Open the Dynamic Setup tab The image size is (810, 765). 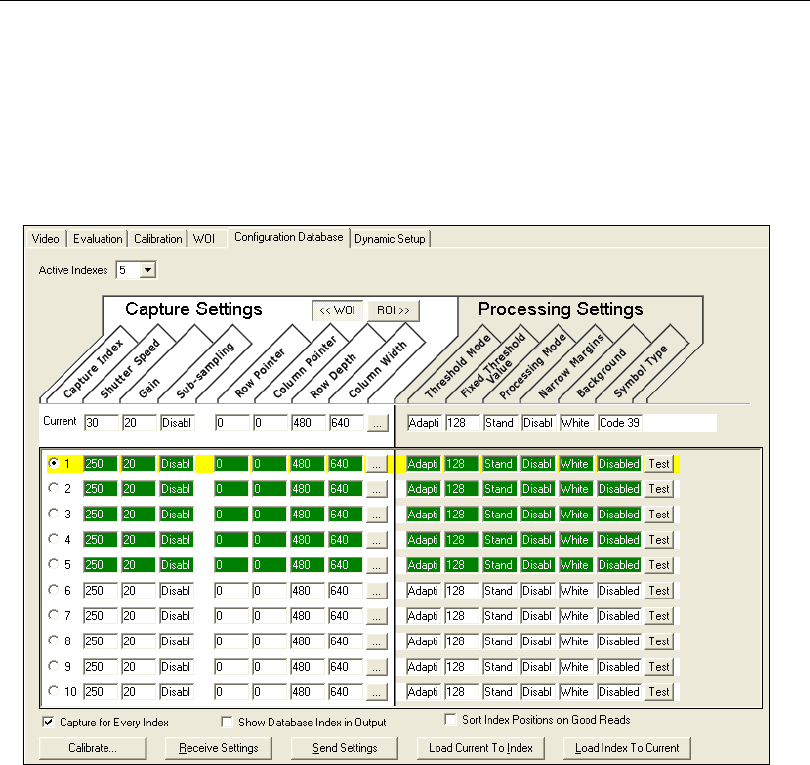[390, 239]
